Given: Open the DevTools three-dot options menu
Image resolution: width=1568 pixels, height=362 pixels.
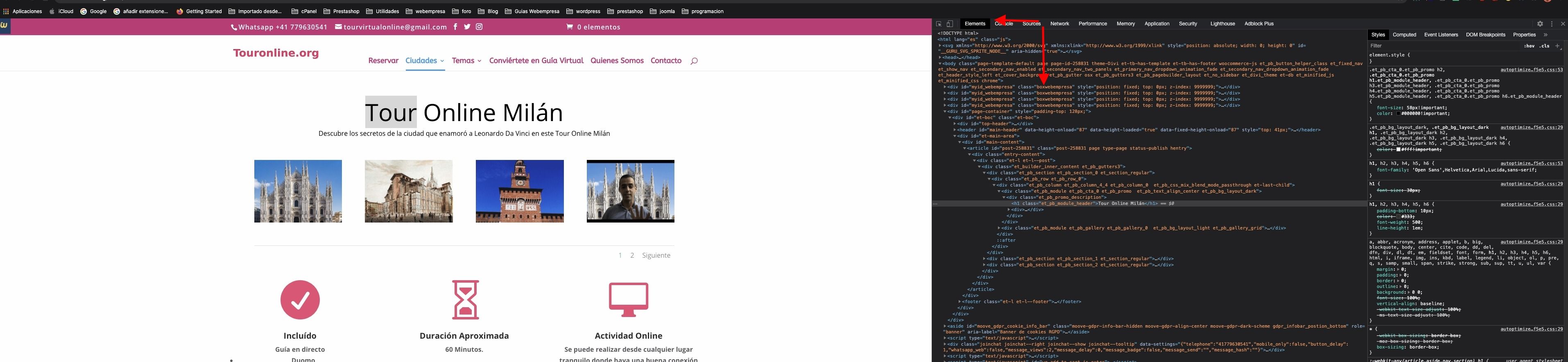Looking at the screenshot, I should (x=1552, y=24).
